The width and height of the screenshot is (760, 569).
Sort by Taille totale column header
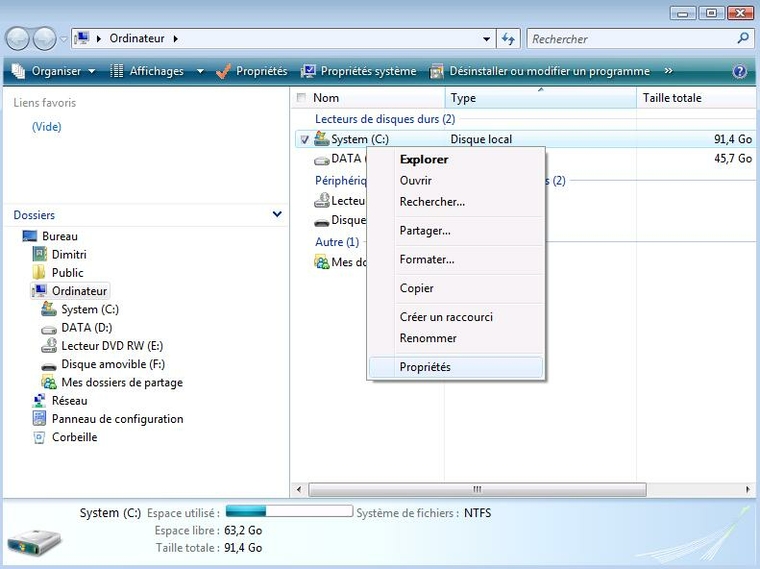pyautogui.click(x=672, y=98)
